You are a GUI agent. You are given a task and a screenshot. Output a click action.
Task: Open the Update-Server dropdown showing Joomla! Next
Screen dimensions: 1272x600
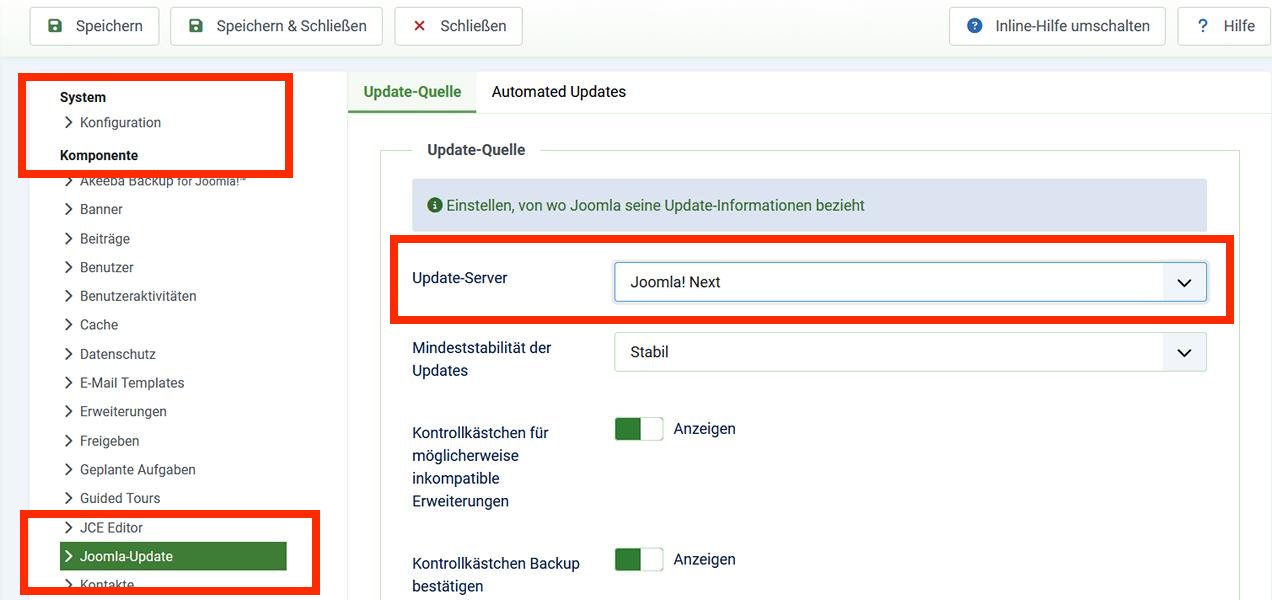point(910,282)
